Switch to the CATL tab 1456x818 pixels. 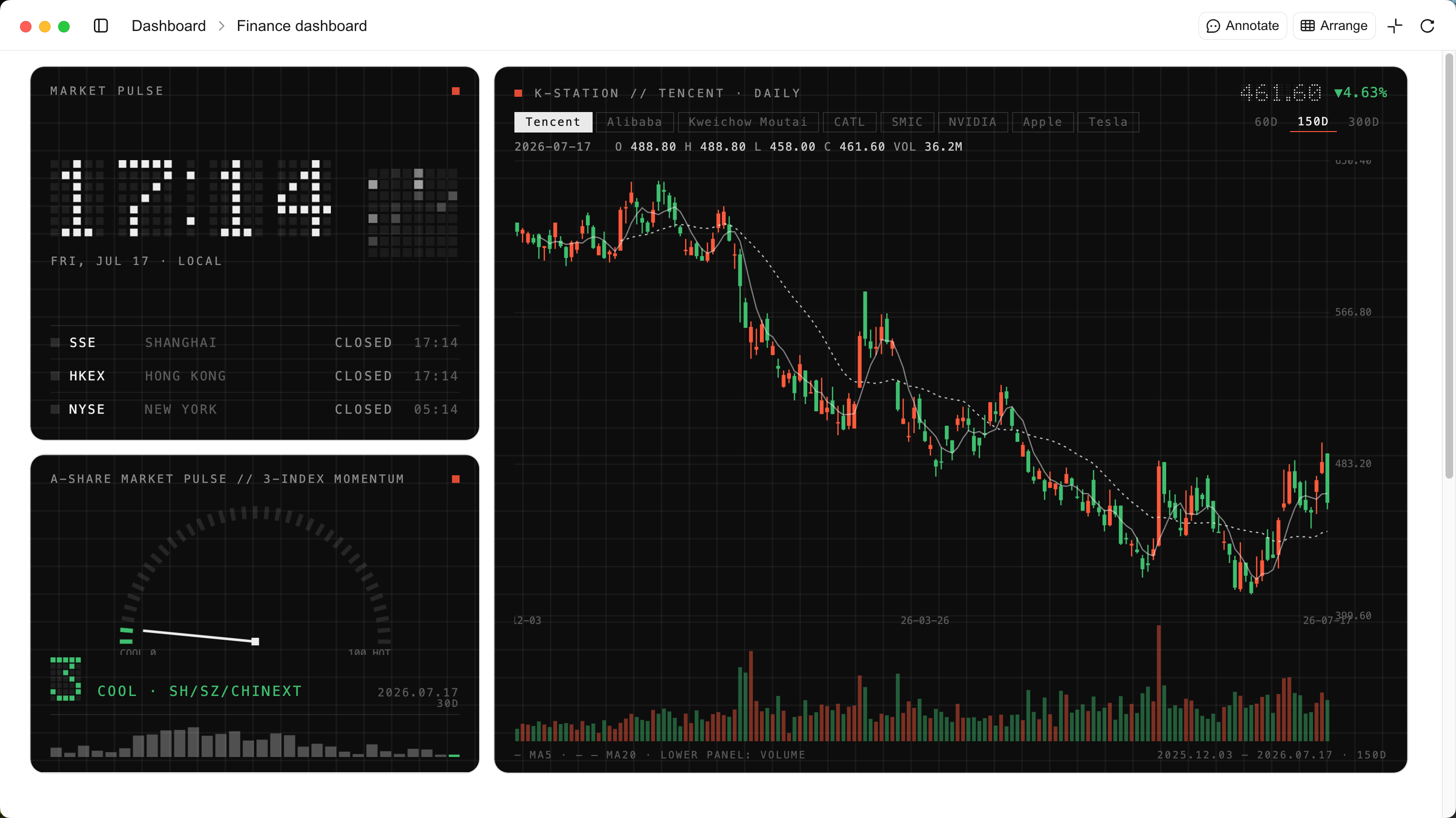(x=850, y=122)
